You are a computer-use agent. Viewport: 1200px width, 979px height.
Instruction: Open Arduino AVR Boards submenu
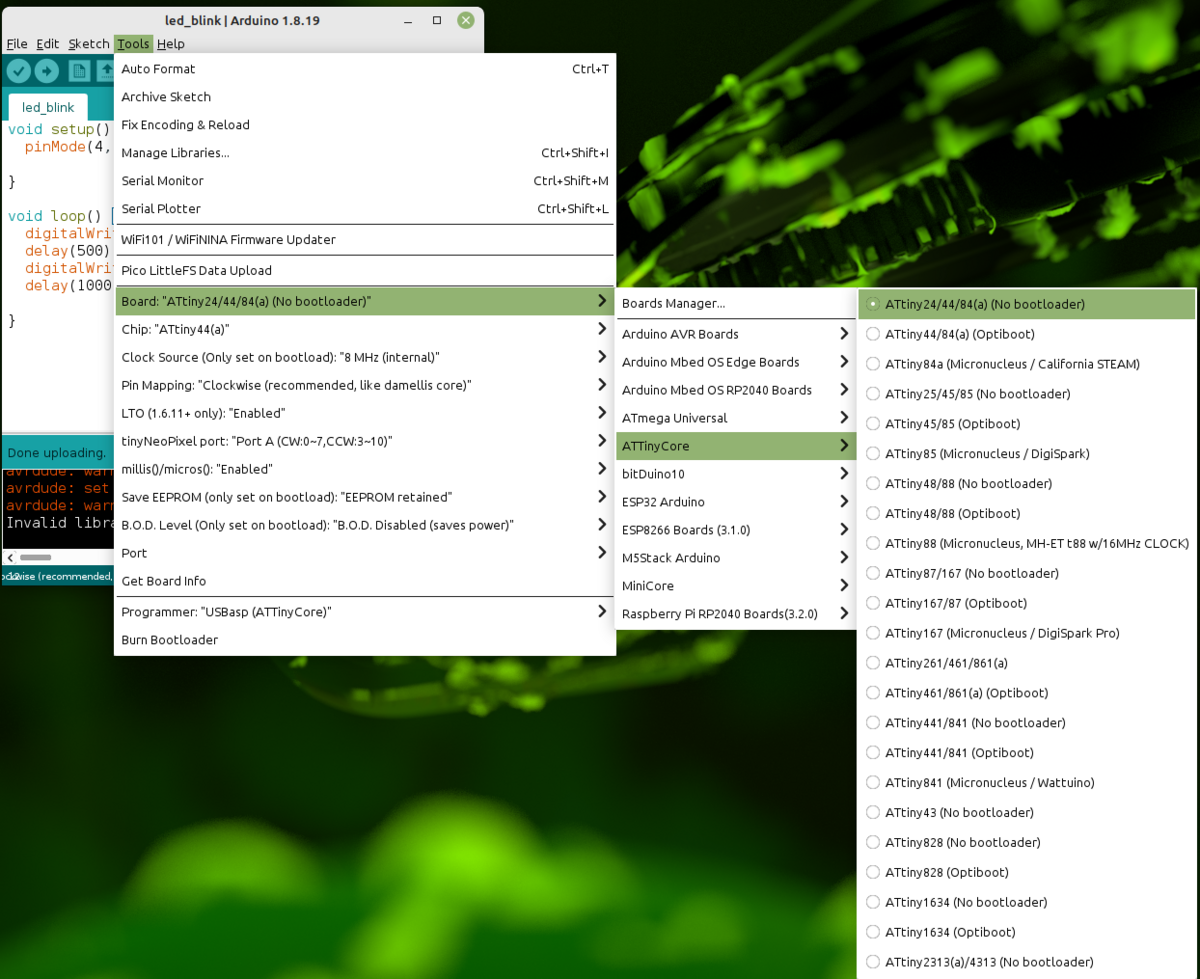[x=736, y=334]
